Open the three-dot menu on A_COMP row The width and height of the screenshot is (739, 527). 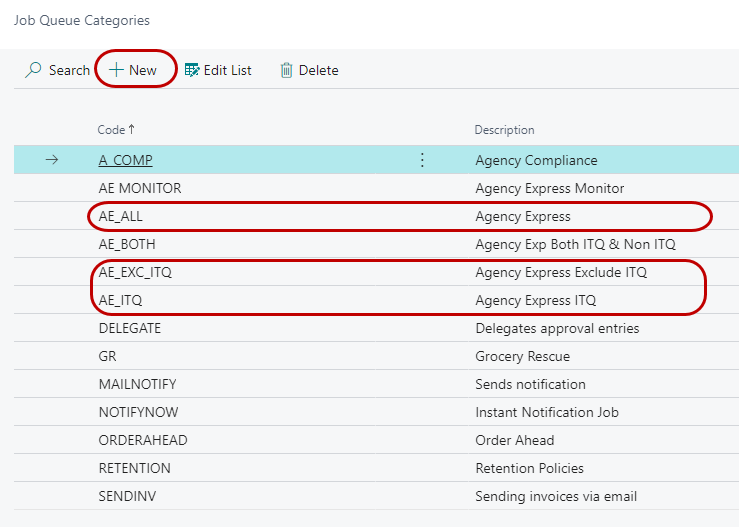point(421,160)
